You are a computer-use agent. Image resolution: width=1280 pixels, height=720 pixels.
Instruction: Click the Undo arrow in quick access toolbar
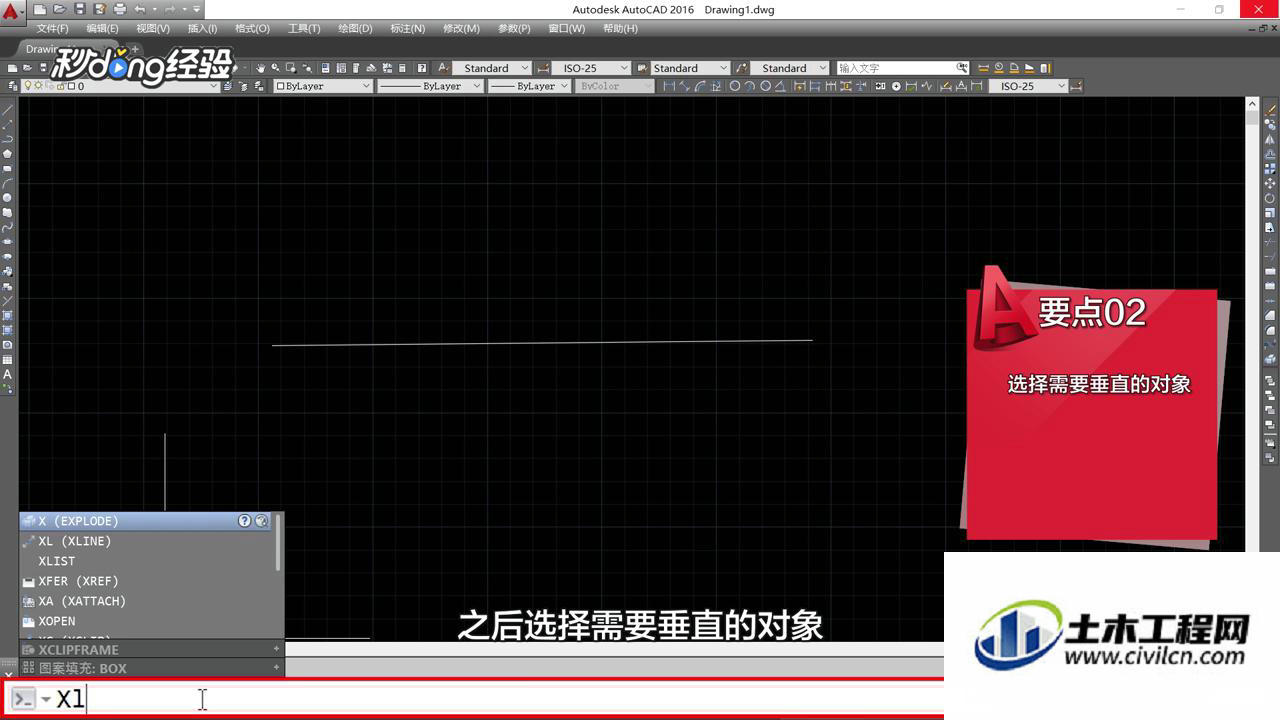[140, 9]
